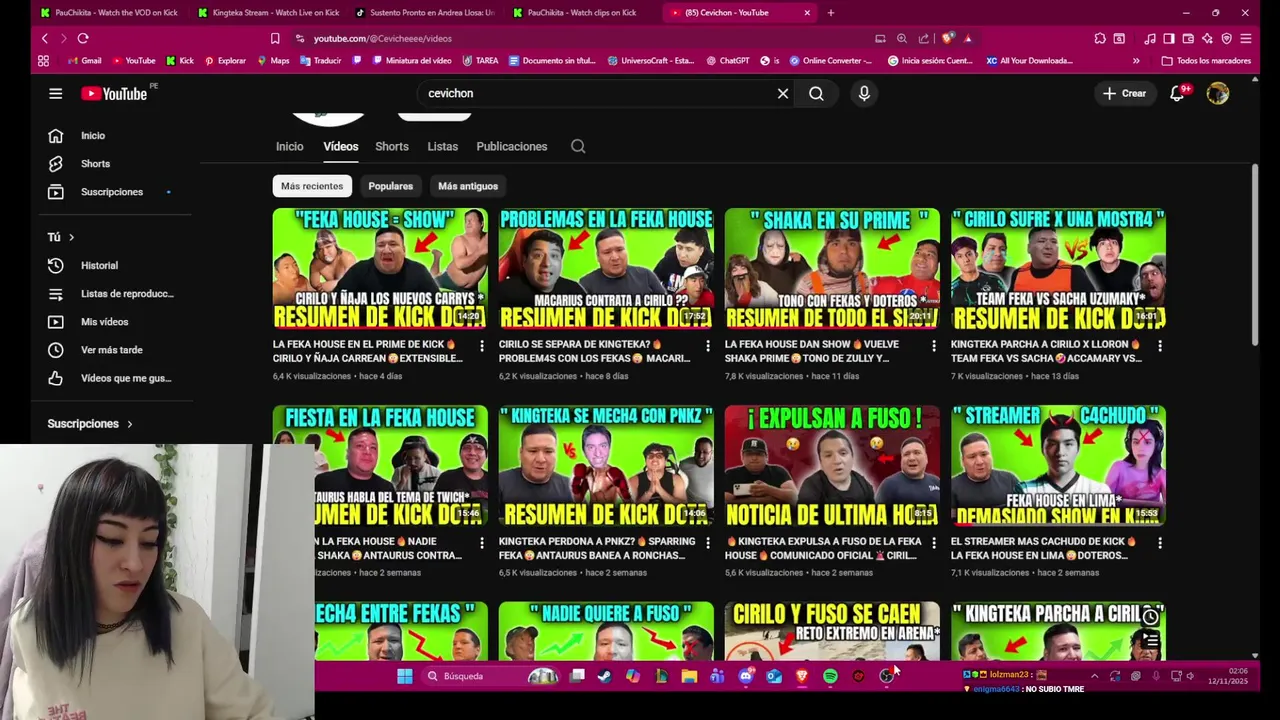Select the Más recientes filter chip
The height and width of the screenshot is (720, 1280).
point(312,186)
